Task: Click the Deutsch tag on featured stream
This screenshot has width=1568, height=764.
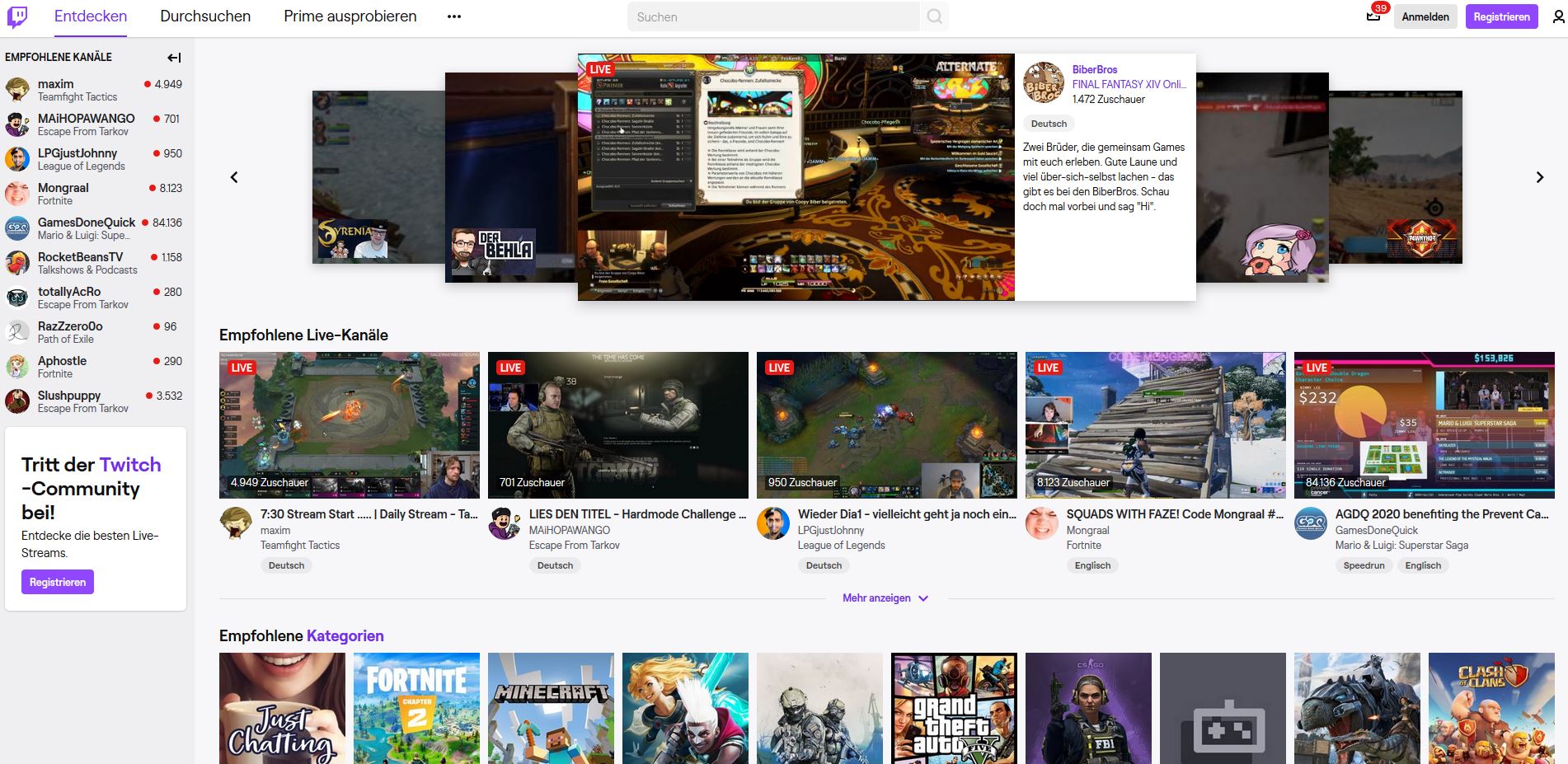Action: pyautogui.click(x=1049, y=124)
